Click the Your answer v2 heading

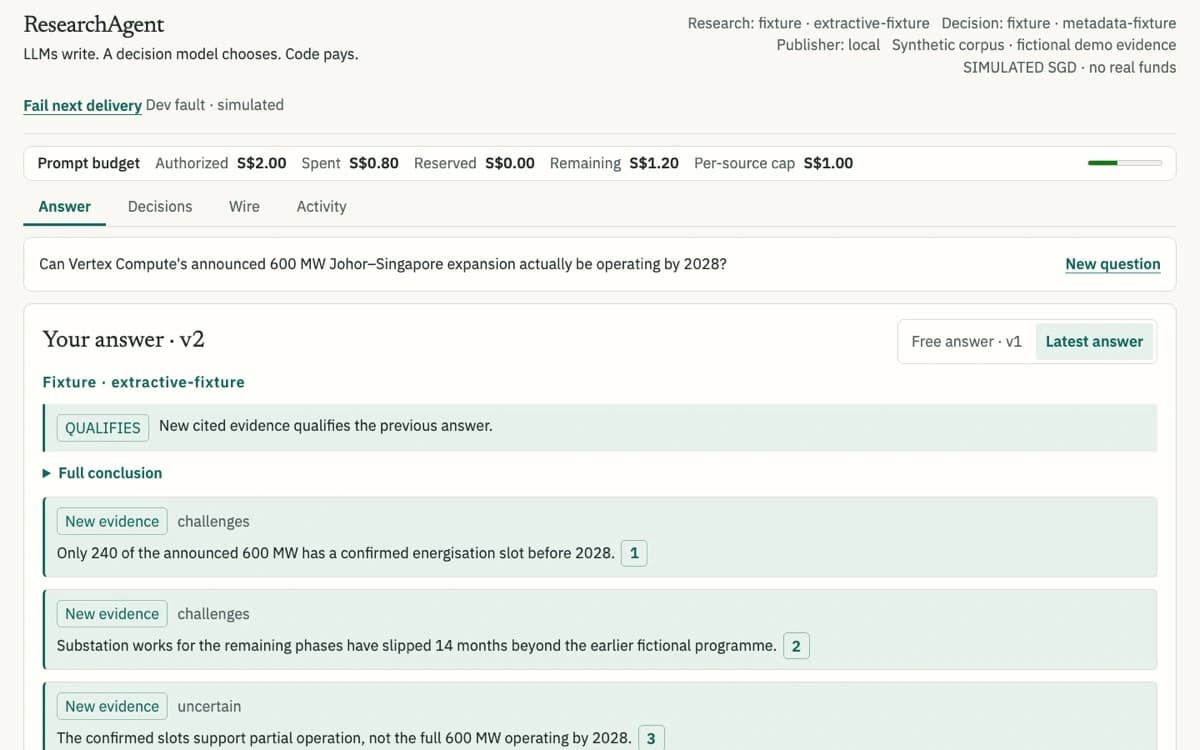pyautogui.click(x=124, y=339)
